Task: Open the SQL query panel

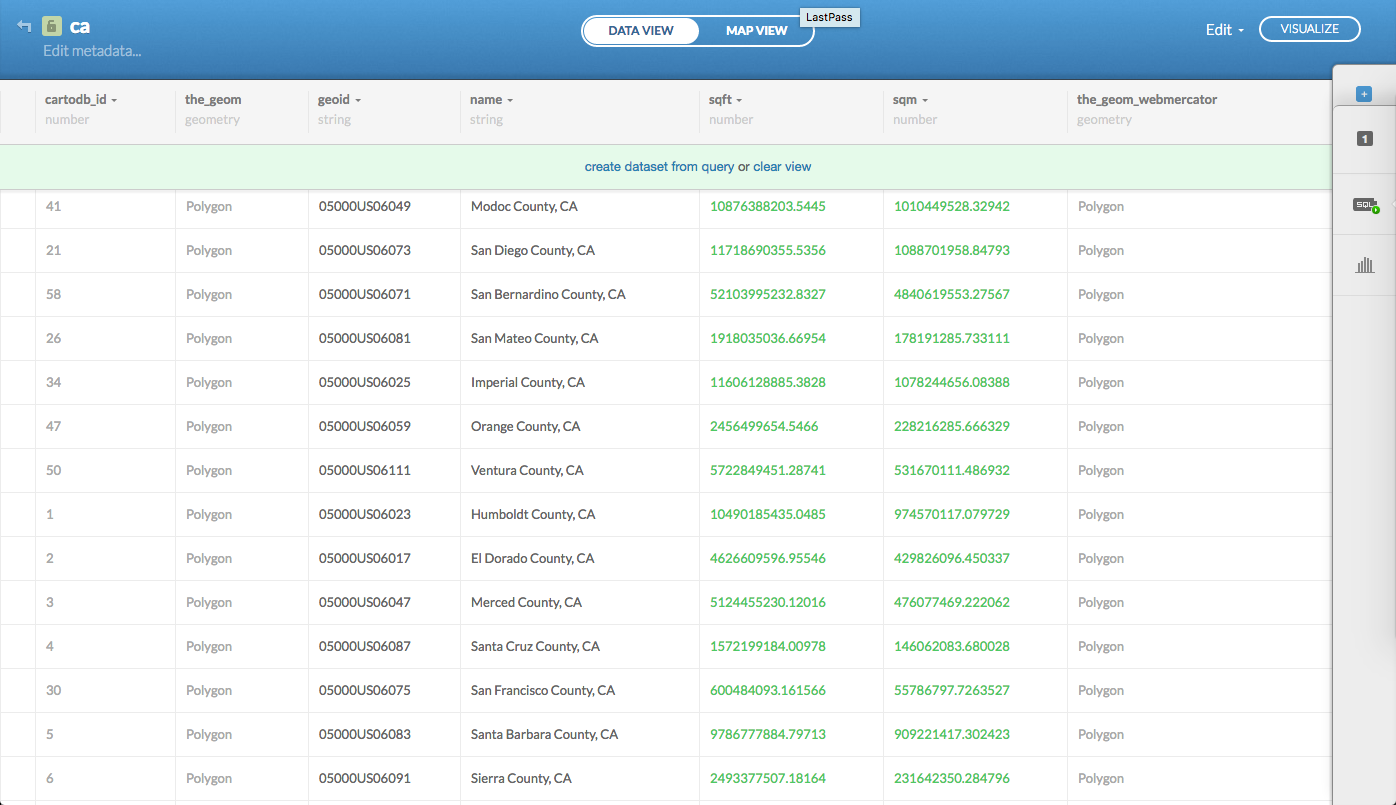Action: (x=1365, y=205)
